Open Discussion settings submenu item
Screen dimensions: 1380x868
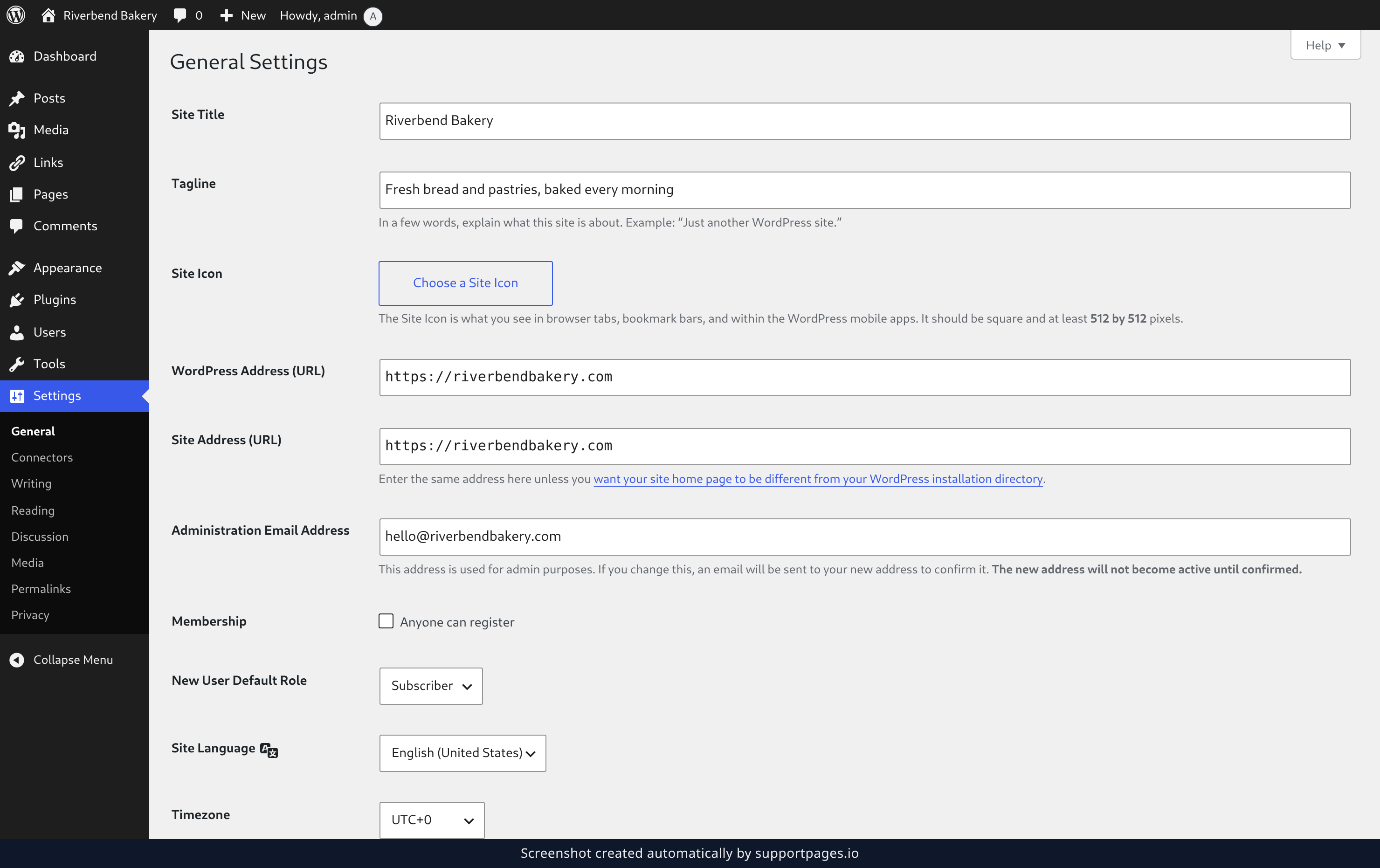click(x=40, y=536)
